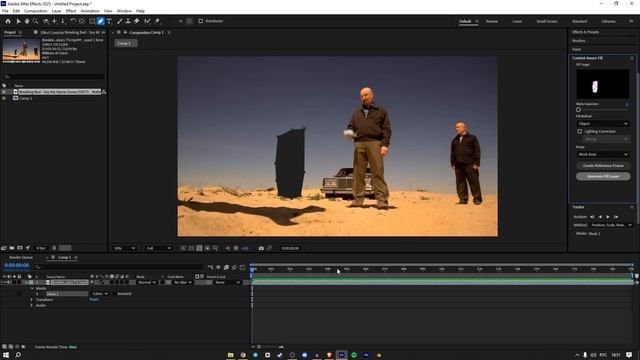
Task: Open the Composition menu
Action: (36, 11)
